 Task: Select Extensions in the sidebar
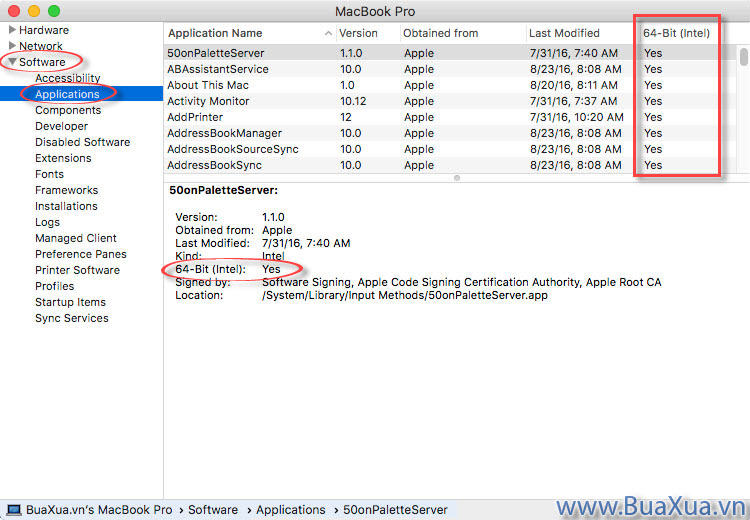pyautogui.click(x=63, y=158)
